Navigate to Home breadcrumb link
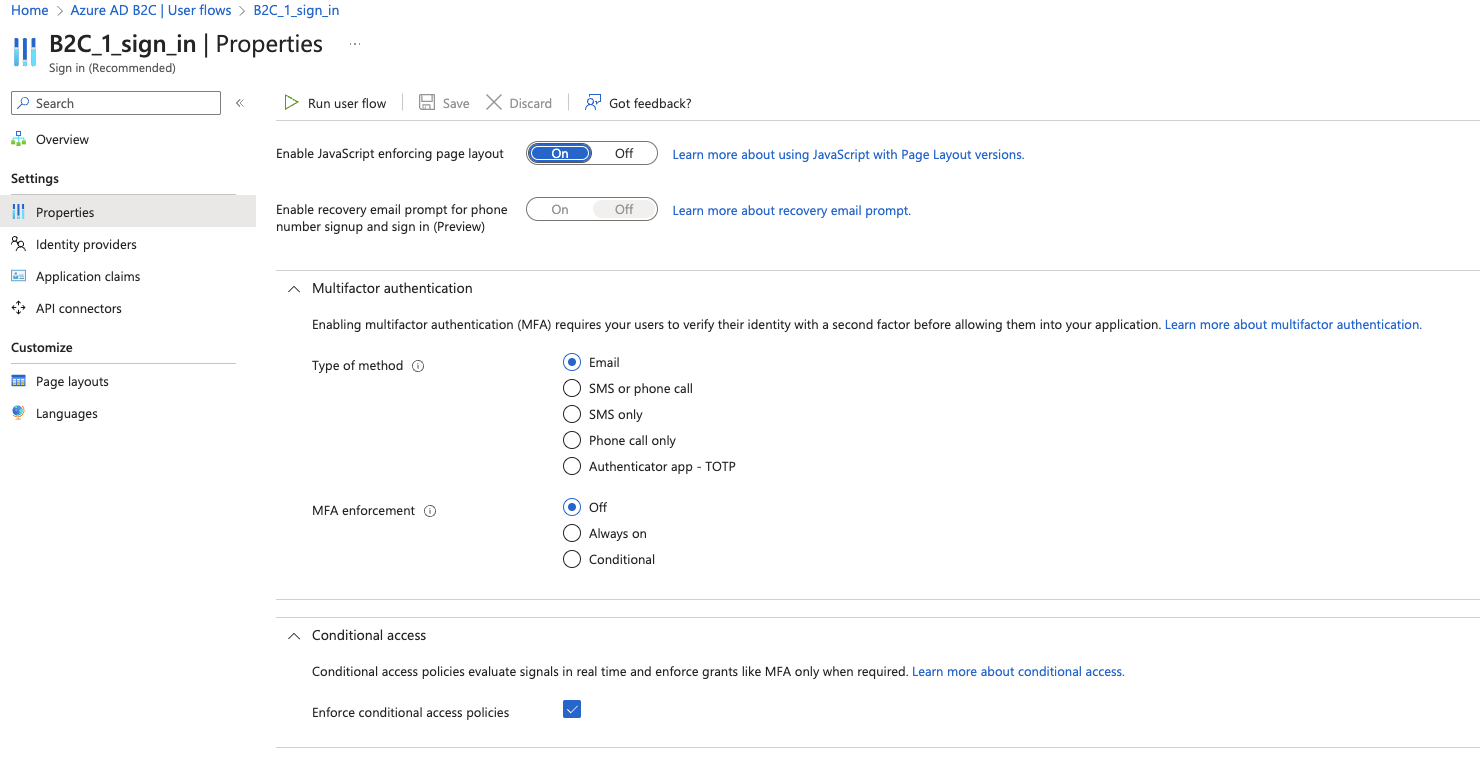The height and width of the screenshot is (761, 1480). pyautogui.click(x=30, y=10)
